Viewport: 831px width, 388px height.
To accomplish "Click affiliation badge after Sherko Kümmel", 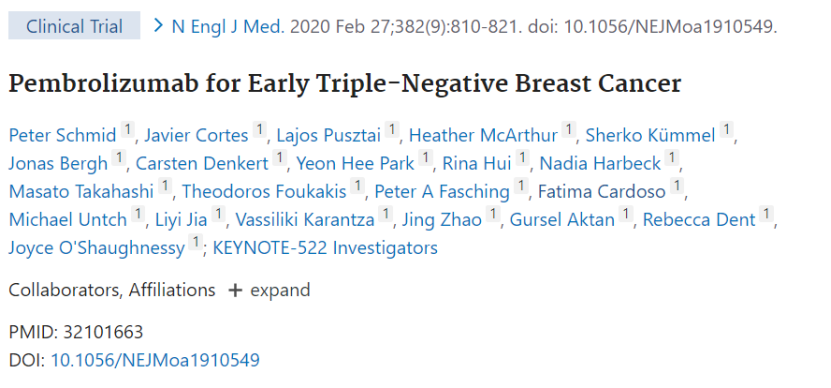I will 726,129.
